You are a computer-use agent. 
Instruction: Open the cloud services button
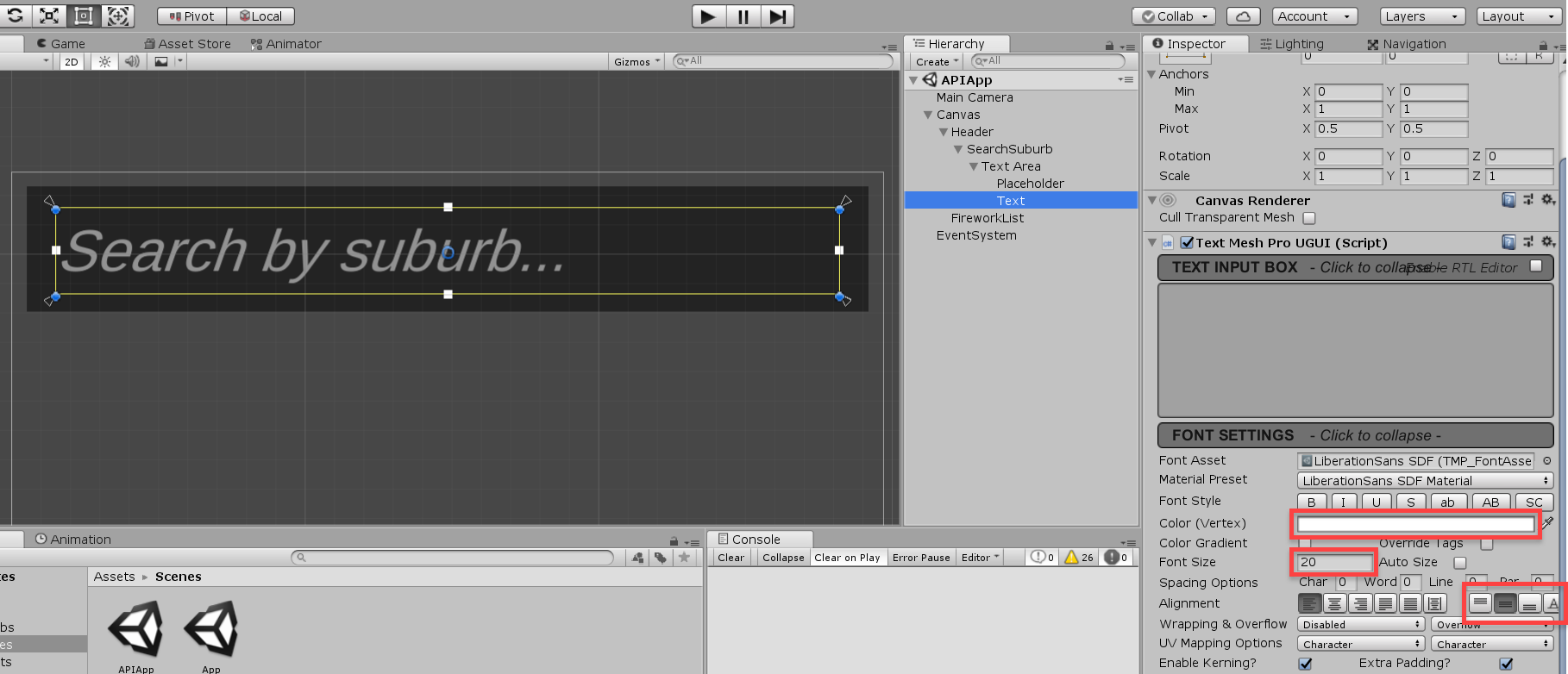click(1243, 16)
